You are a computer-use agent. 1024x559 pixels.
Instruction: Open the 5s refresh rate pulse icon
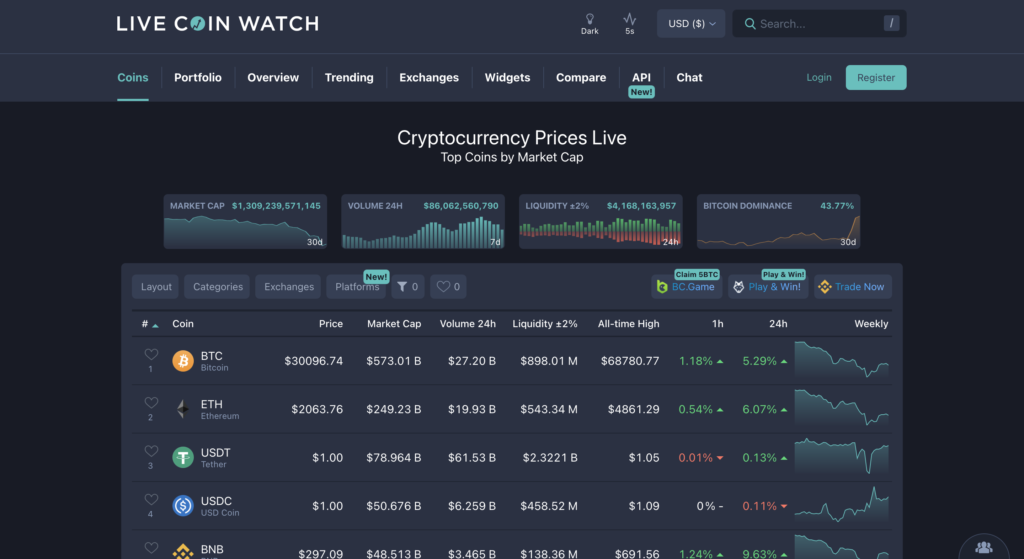pyautogui.click(x=630, y=19)
